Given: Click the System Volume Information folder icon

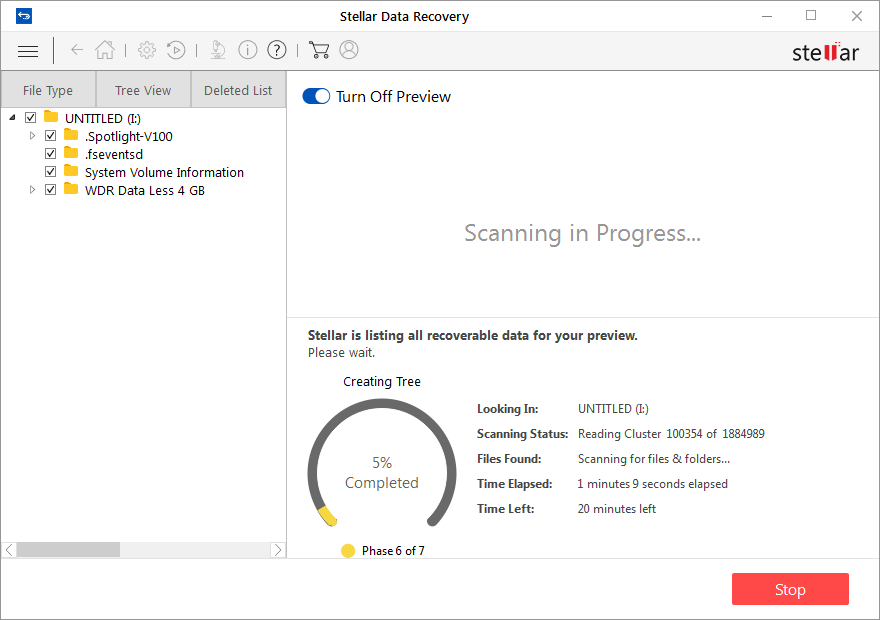Looking at the screenshot, I should point(71,171).
